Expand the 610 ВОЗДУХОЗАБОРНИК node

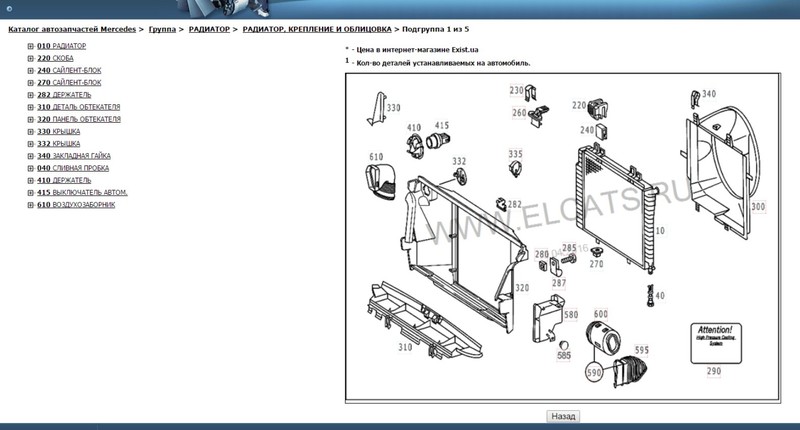(x=31, y=204)
